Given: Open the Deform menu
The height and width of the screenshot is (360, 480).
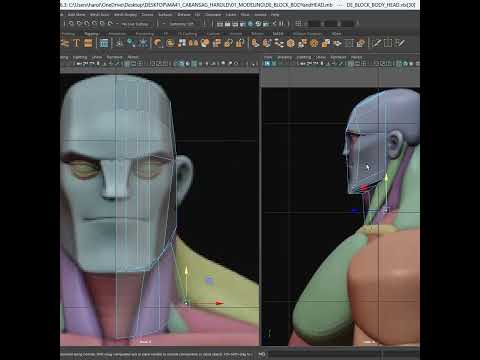Looking at the screenshot, I should (x=184, y=15).
